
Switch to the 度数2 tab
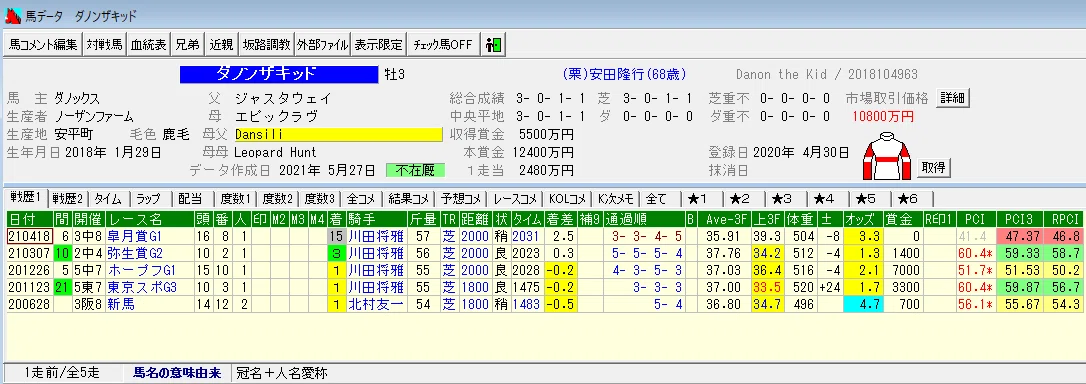[x=279, y=199]
